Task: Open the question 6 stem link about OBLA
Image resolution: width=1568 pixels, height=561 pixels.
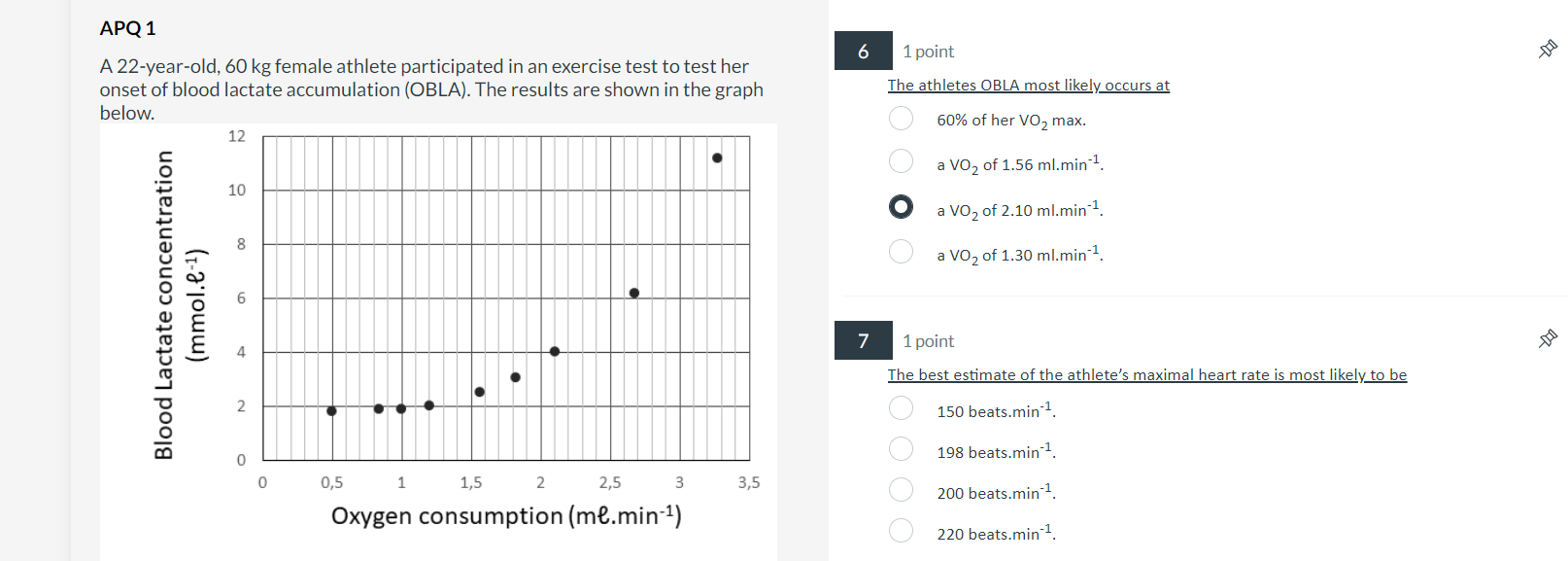Action: pos(1027,85)
